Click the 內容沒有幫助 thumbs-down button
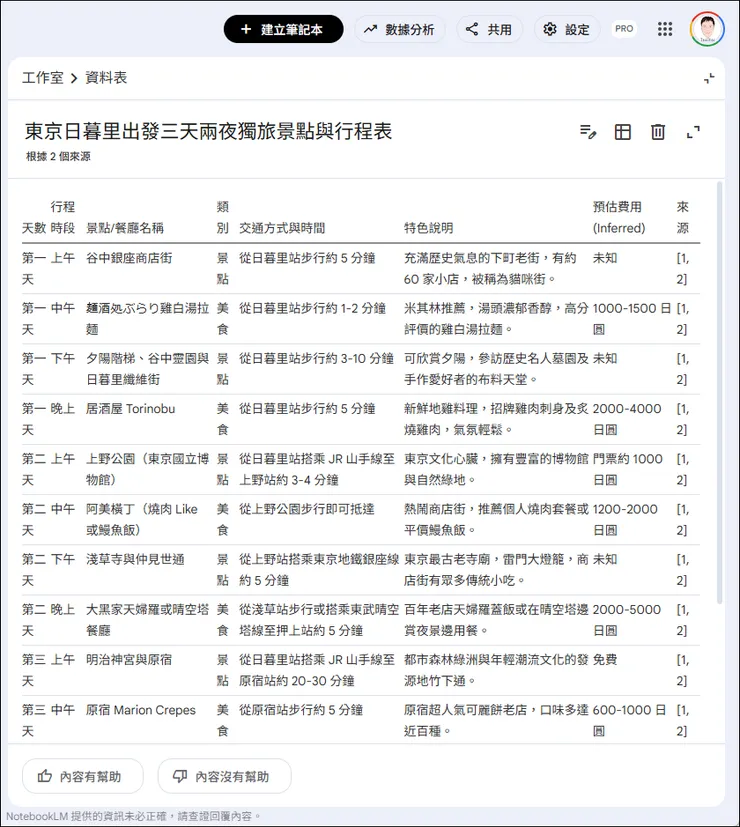The height and width of the screenshot is (827, 740). 225,776
